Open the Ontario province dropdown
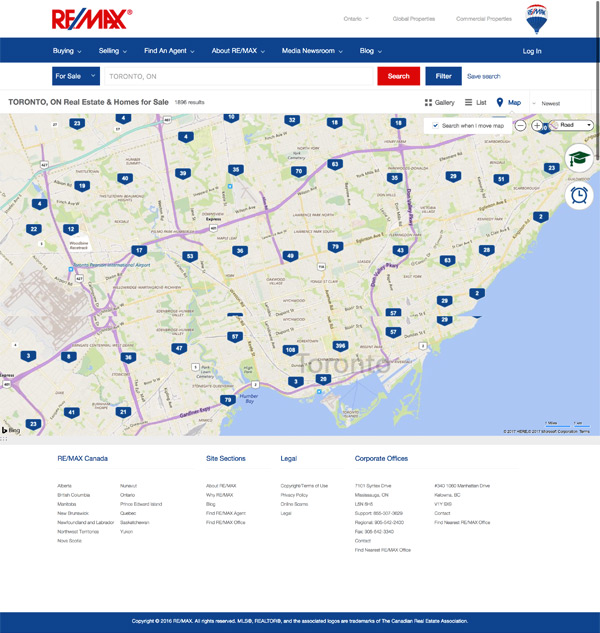 (356, 19)
